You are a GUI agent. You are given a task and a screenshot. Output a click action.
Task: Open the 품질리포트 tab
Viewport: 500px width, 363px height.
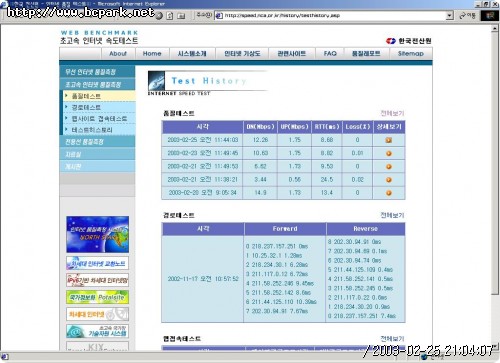pyautogui.click(x=366, y=54)
